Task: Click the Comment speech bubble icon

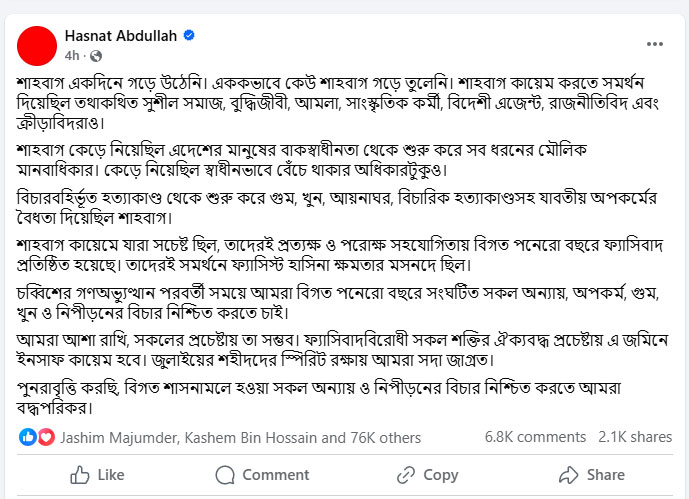Action: click(x=225, y=475)
